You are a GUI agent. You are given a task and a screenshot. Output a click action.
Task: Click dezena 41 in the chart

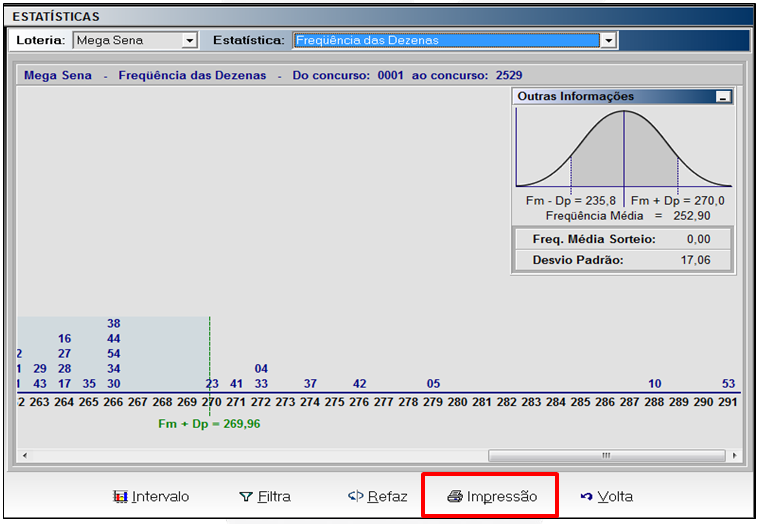[236, 384]
